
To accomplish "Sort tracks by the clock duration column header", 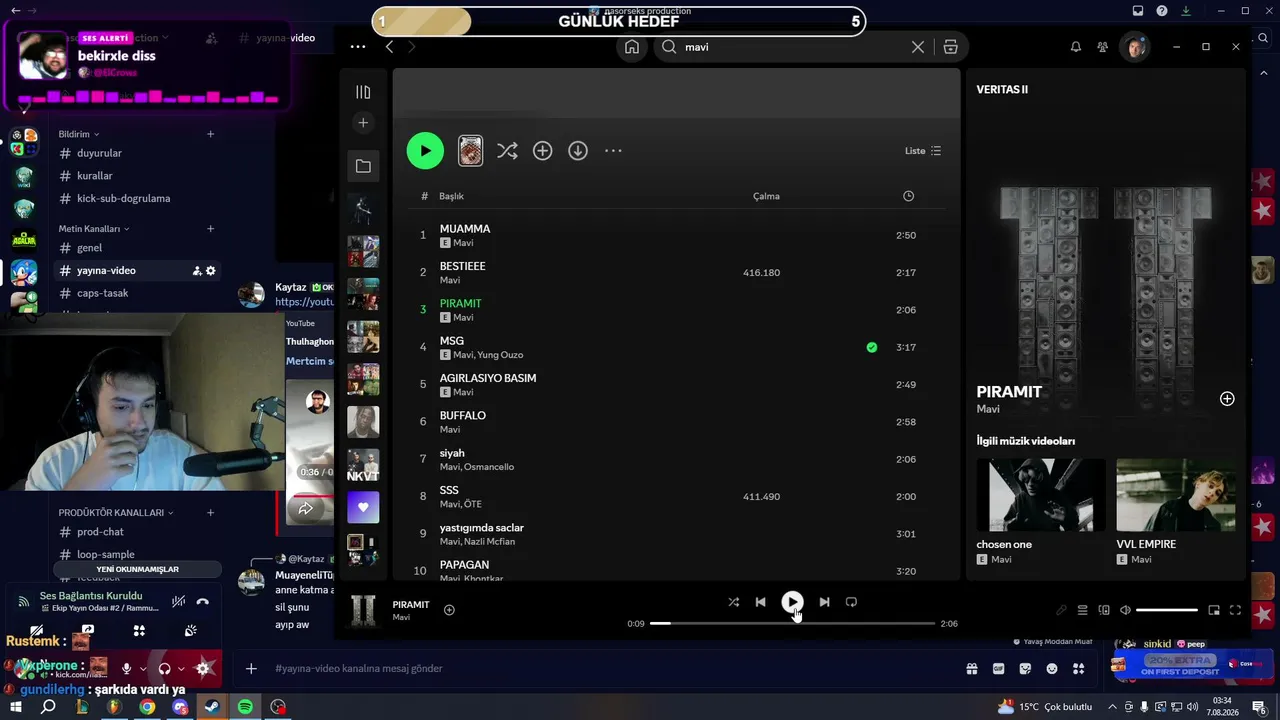I will [x=908, y=196].
